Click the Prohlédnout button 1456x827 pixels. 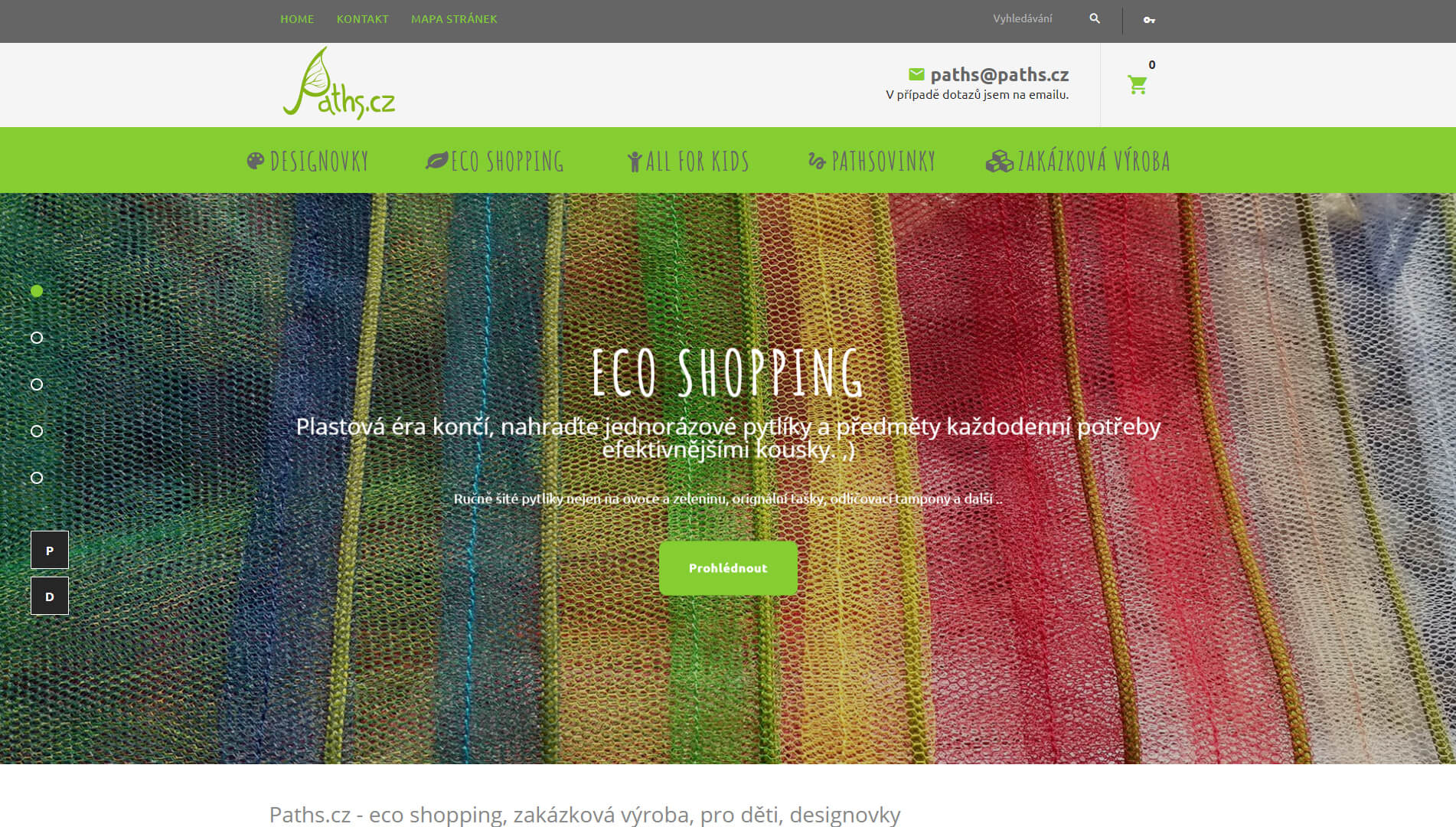coord(728,568)
